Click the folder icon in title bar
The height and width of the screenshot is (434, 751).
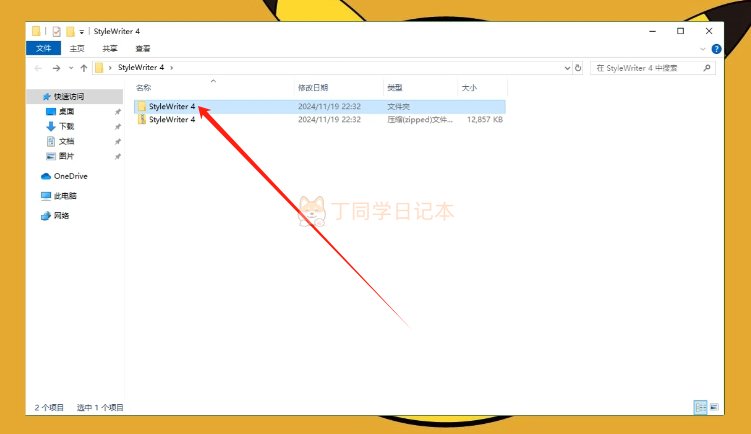(36, 32)
